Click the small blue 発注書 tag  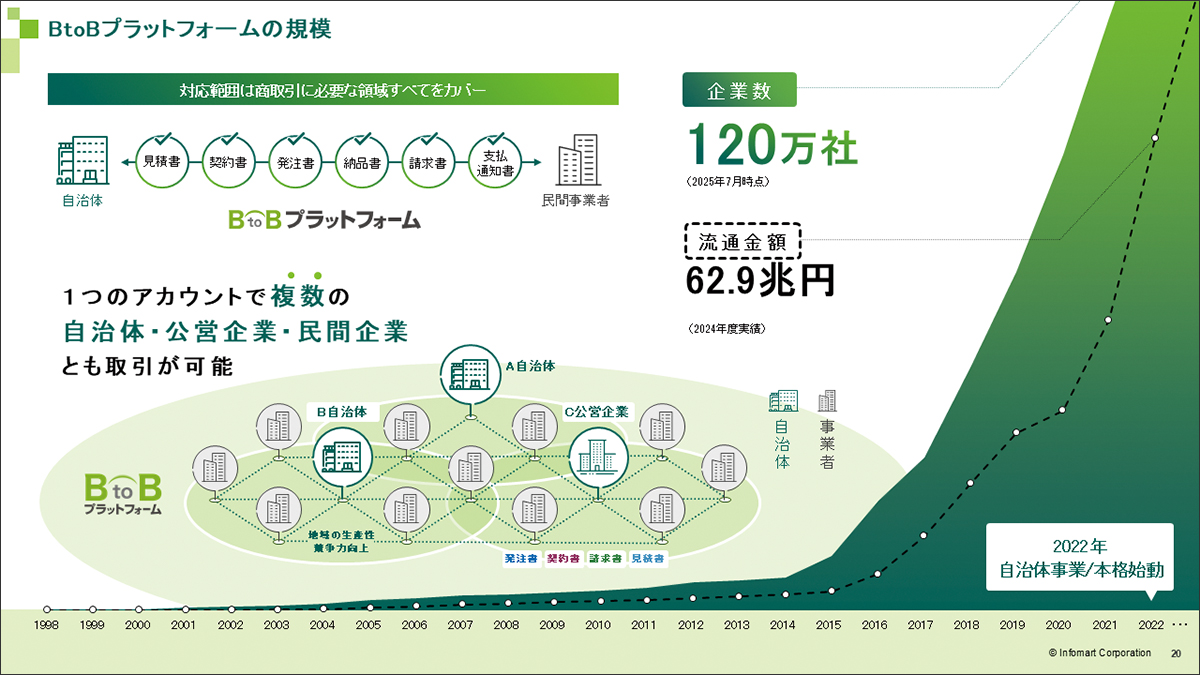(521, 558)
